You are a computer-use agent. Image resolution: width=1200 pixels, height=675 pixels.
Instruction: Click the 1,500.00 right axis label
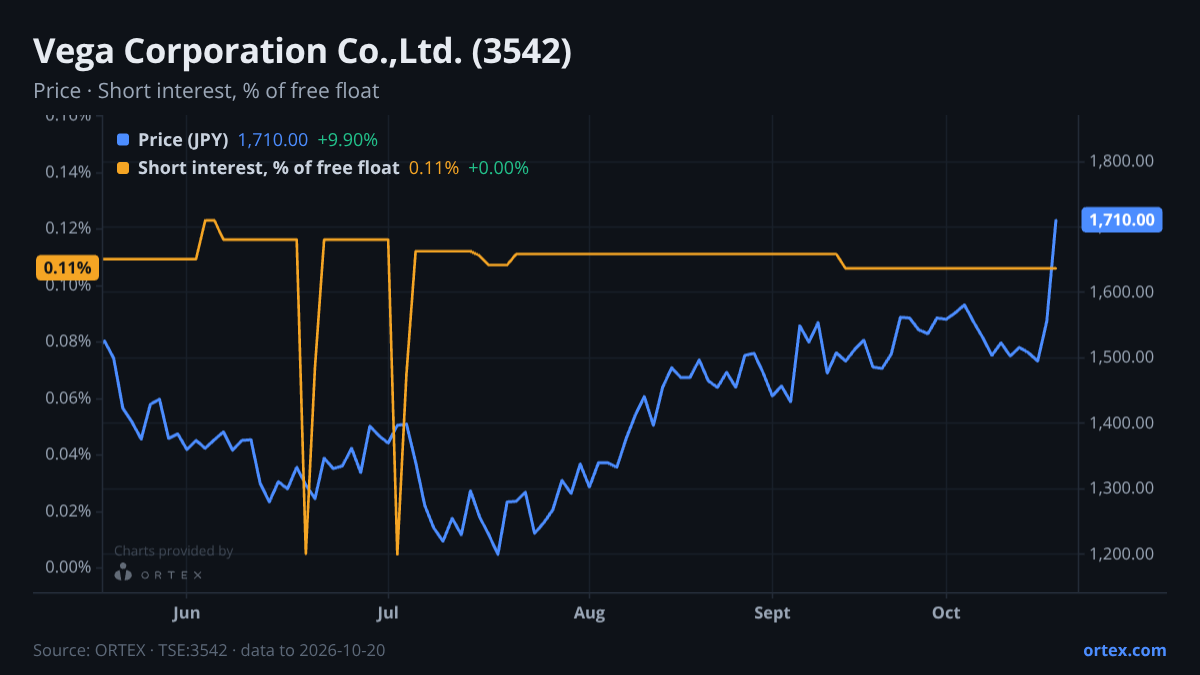1123,357
